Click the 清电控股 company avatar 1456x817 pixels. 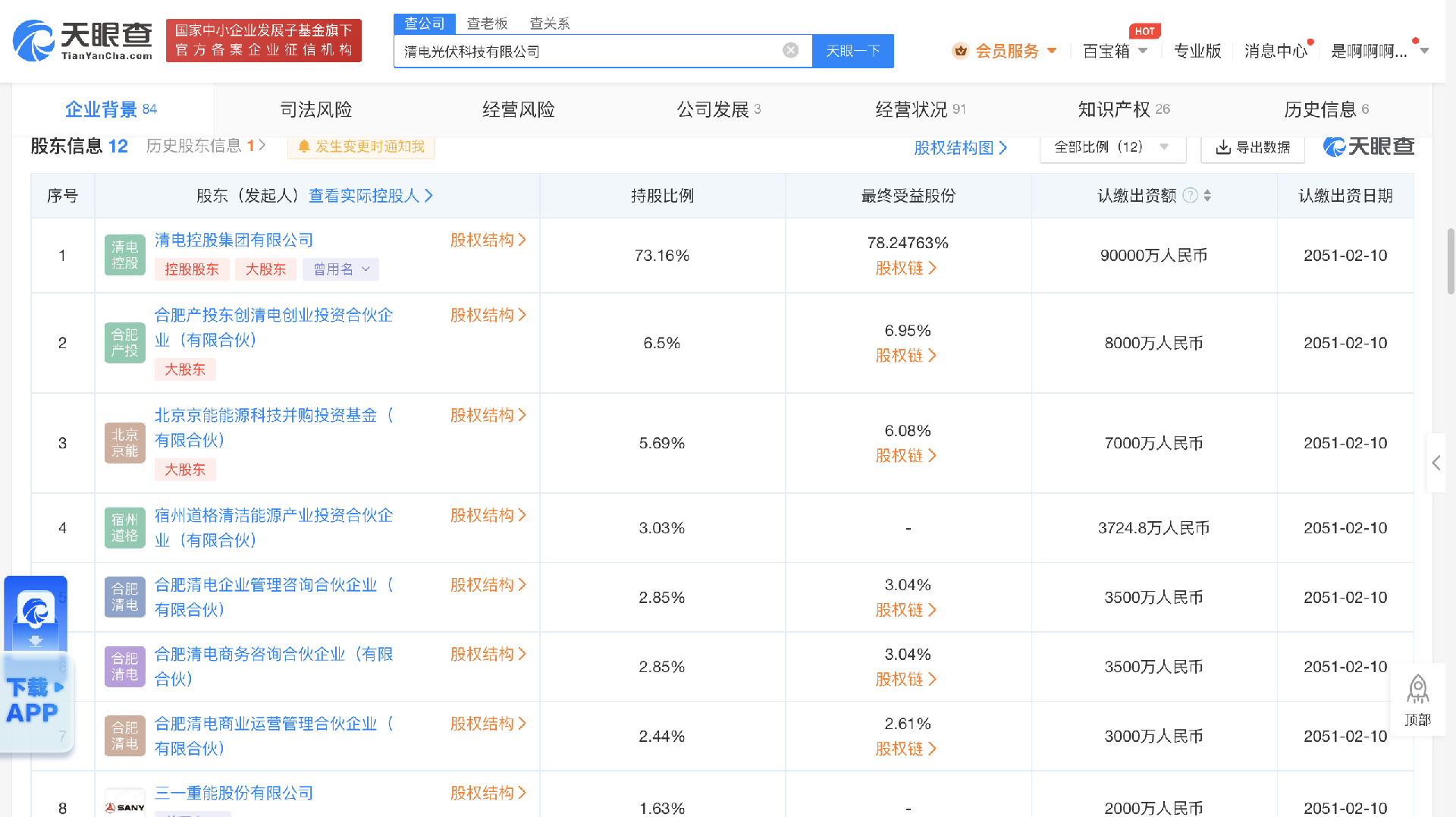click(x=124, y=255)
